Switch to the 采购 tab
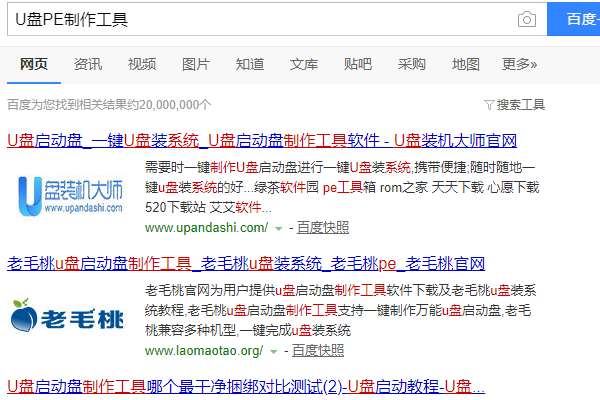Viewport: 600px width, 400px height. tap(411, 64)
